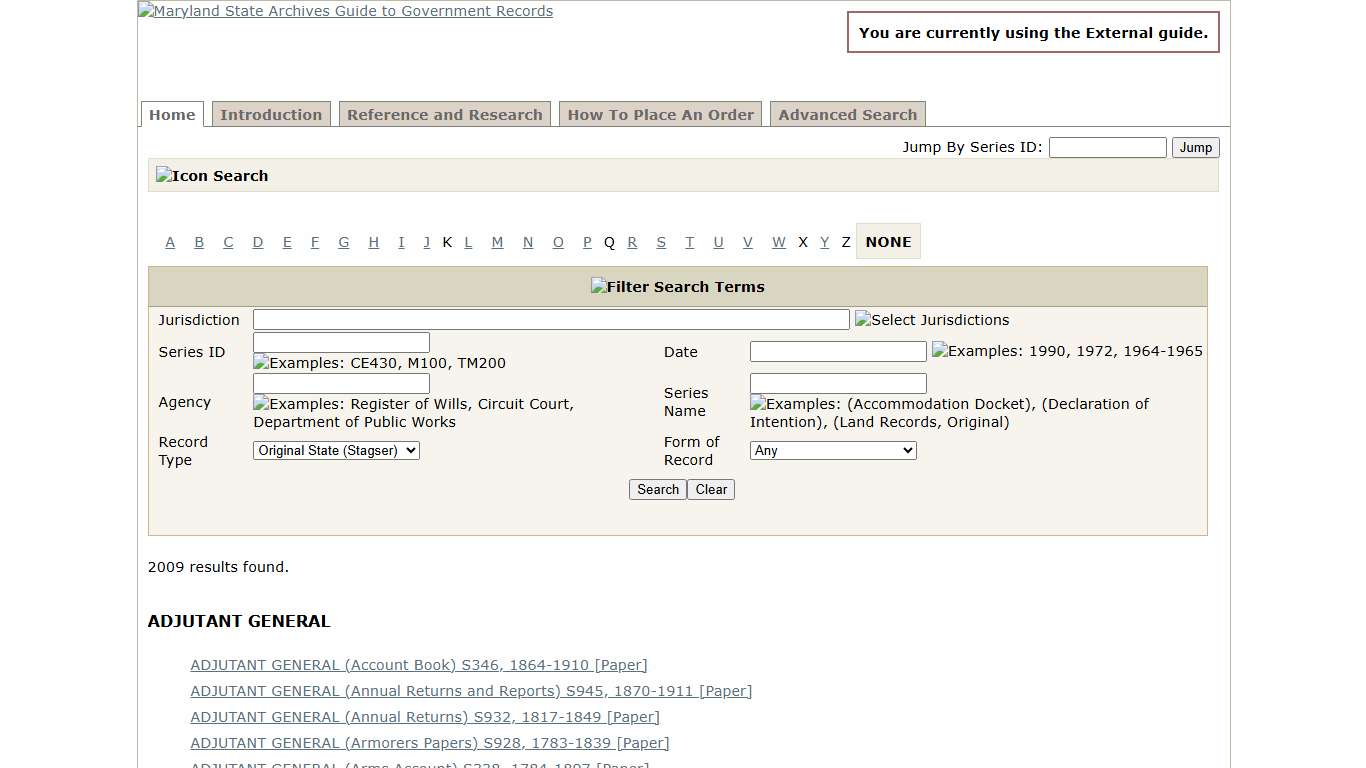Open the Introduction tab

[271, 114]
